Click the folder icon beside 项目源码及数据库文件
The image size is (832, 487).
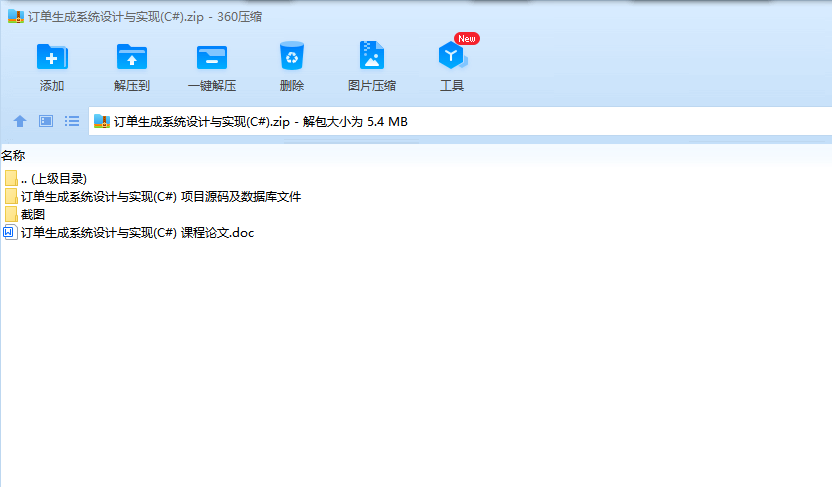pos(11,197)
